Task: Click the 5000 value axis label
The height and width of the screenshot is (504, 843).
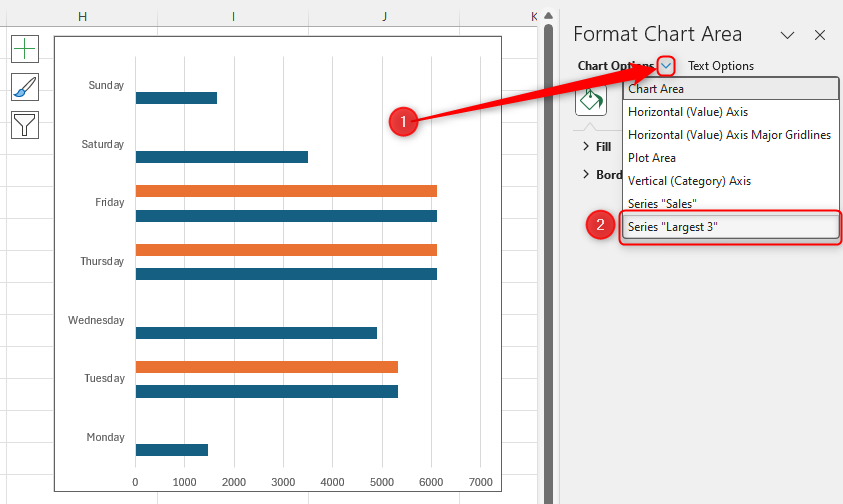Action: [x=382, y=482]
